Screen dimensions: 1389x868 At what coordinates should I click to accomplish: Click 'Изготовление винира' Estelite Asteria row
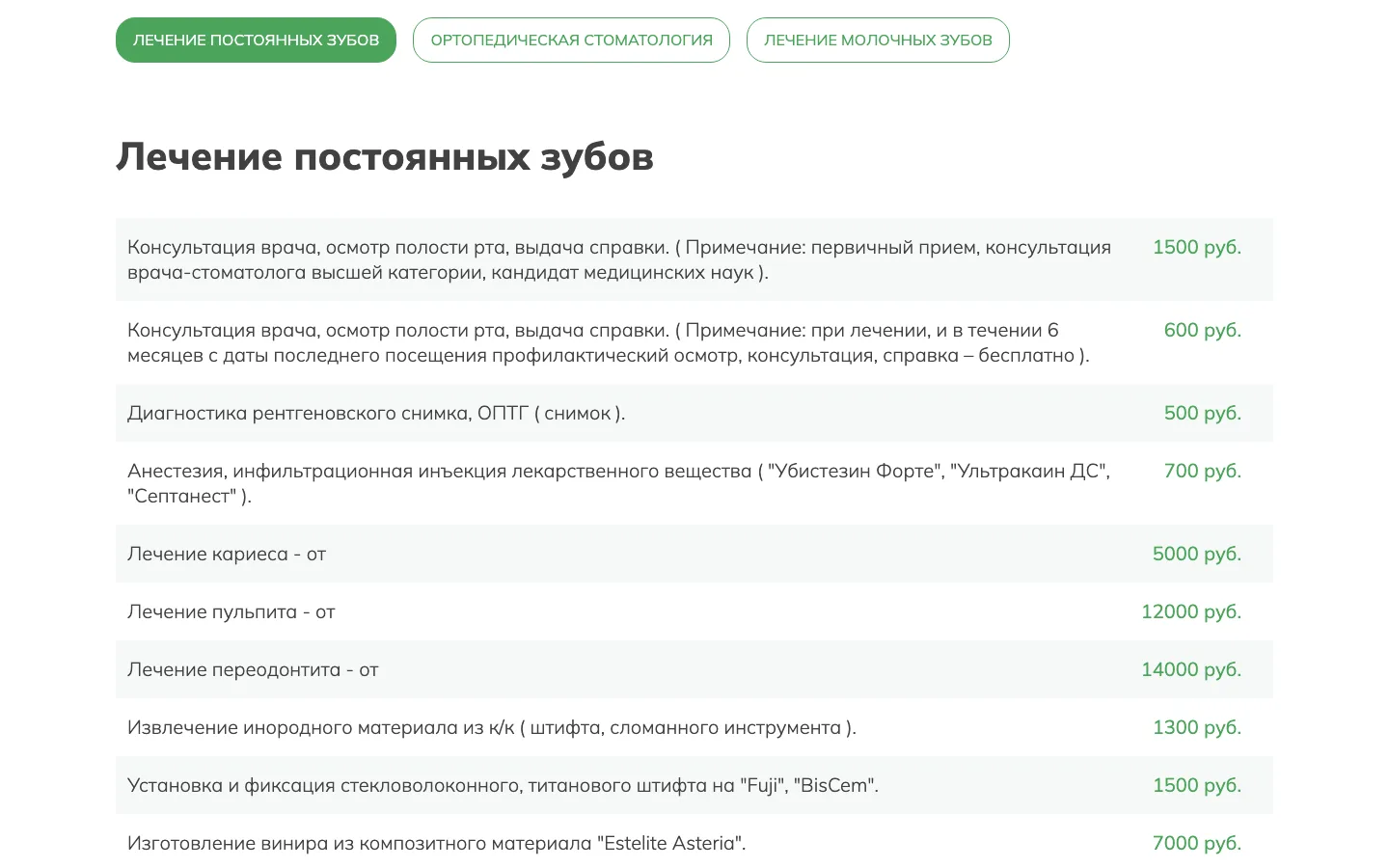pyautogui.click(x=694, y=841)
